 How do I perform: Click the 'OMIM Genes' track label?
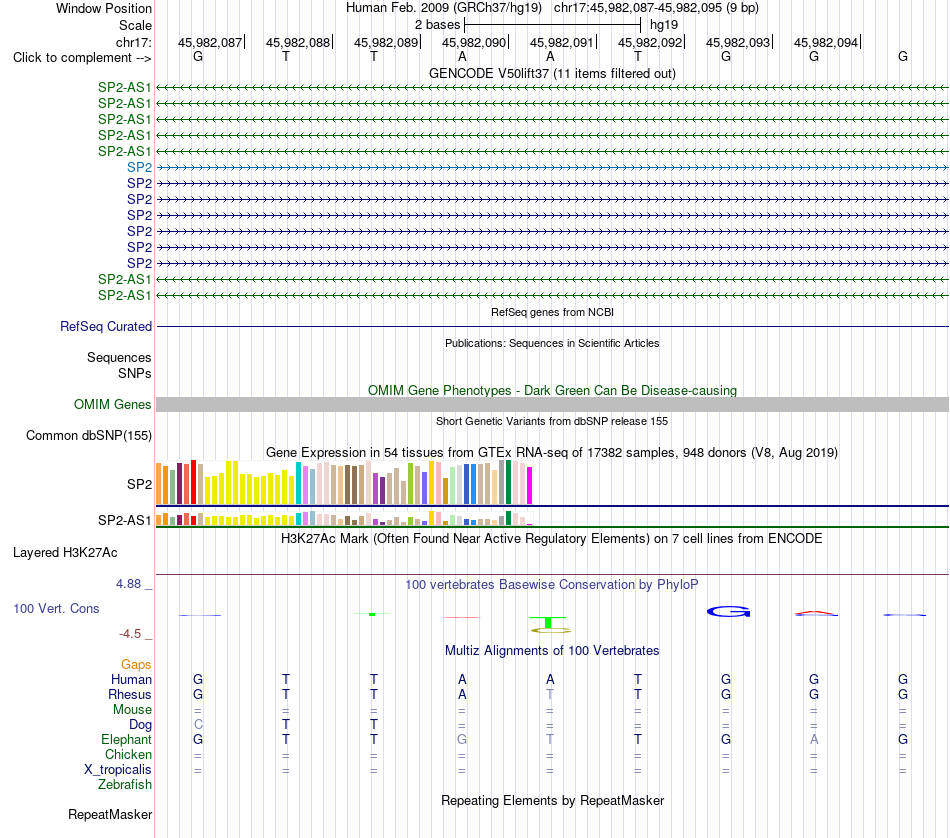tap(112, 404)
